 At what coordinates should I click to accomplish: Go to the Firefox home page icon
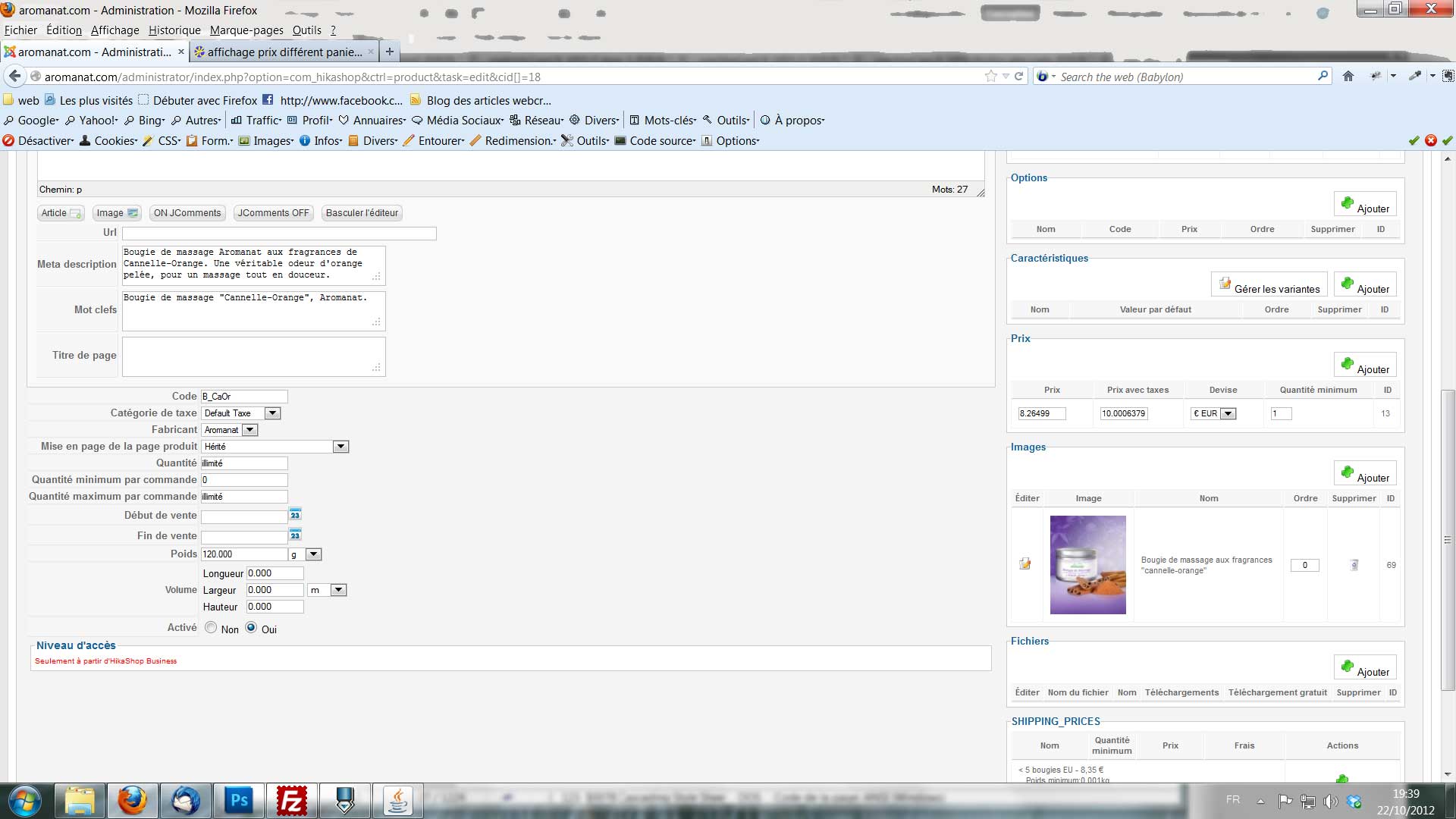coord(1348,76)
